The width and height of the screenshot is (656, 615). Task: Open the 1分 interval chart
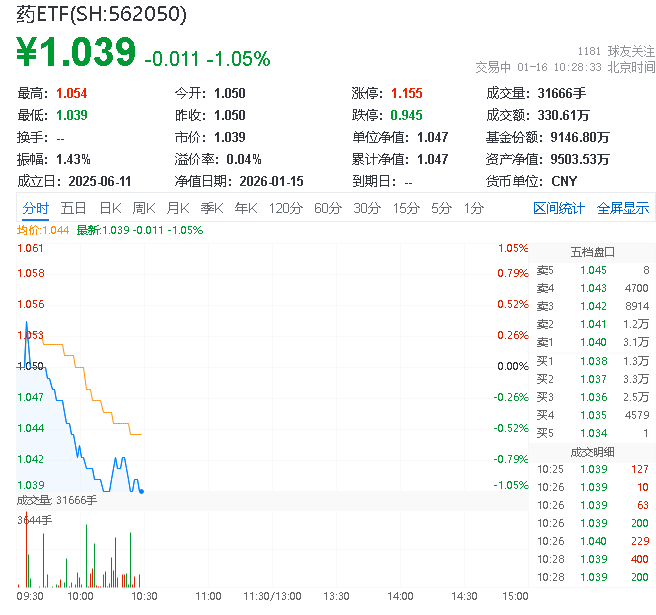pyautogui.click(x=473, y=208)
